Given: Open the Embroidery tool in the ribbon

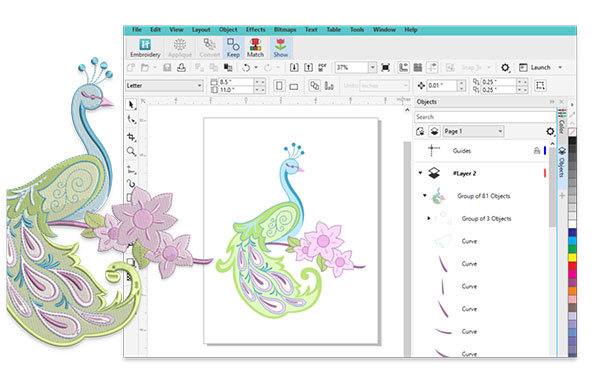Looking at the screenshot, I should (x=145, y=48).
